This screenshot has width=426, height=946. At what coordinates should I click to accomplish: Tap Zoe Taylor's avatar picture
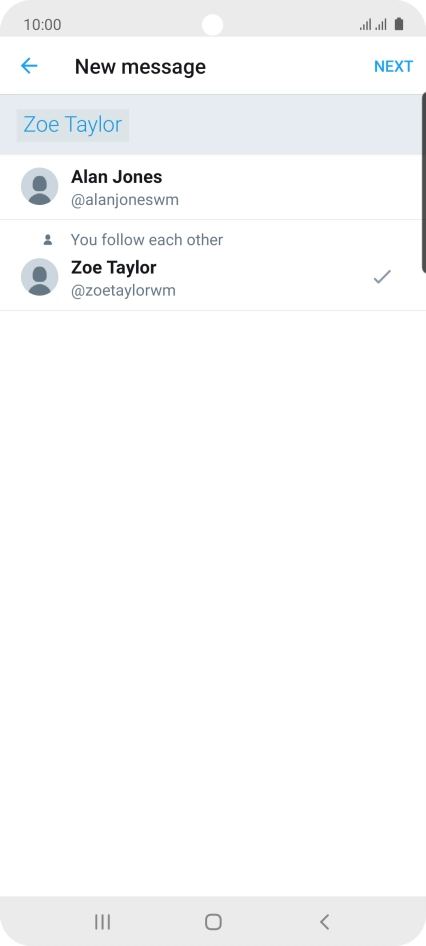(x=40, y=277)
